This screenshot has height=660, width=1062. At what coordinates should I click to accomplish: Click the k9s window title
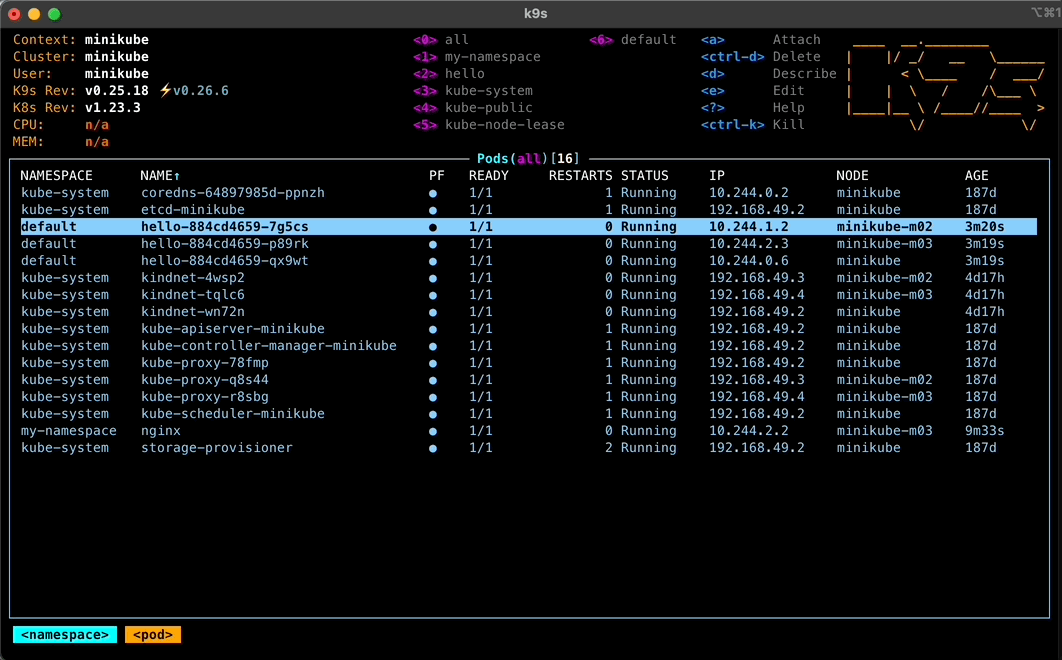(535, 14)
